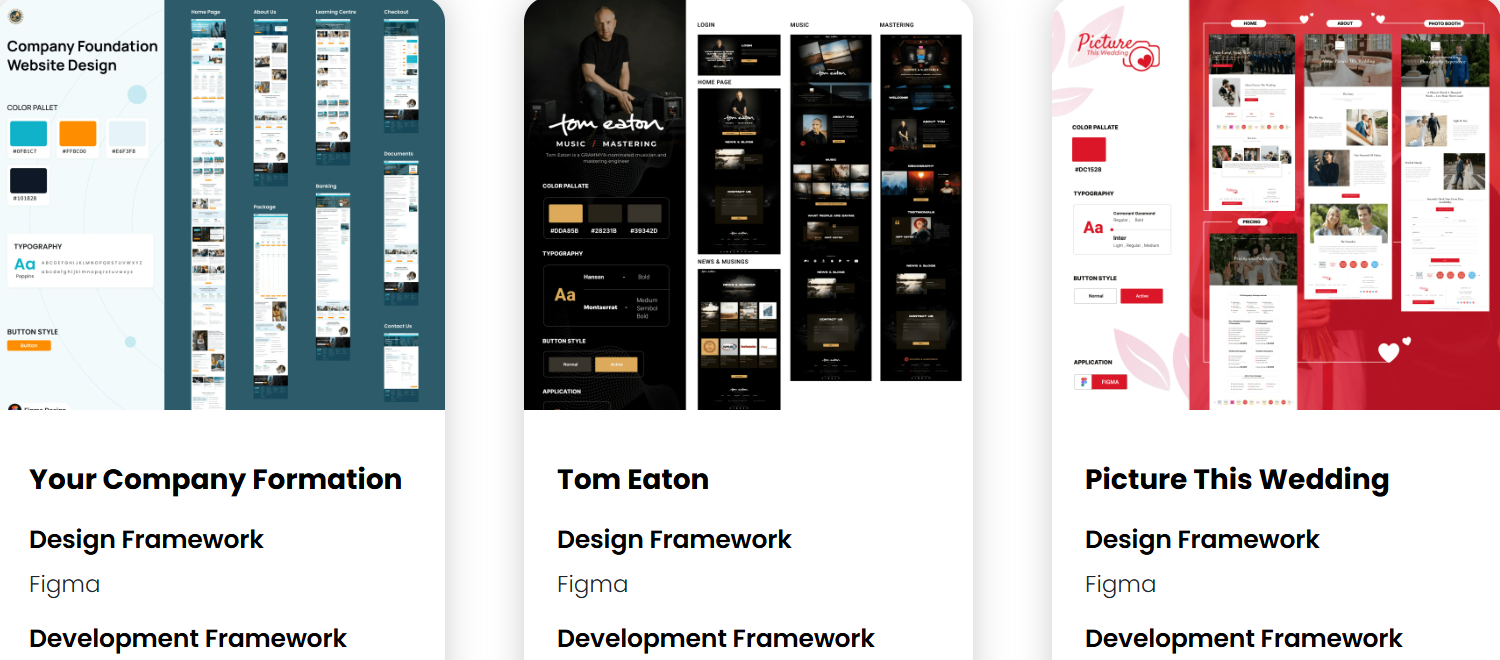Viewport: 1500px width, 660px height.
Task: Open the 'Your Company Formation' project title
Action: (x=216, y=479)
